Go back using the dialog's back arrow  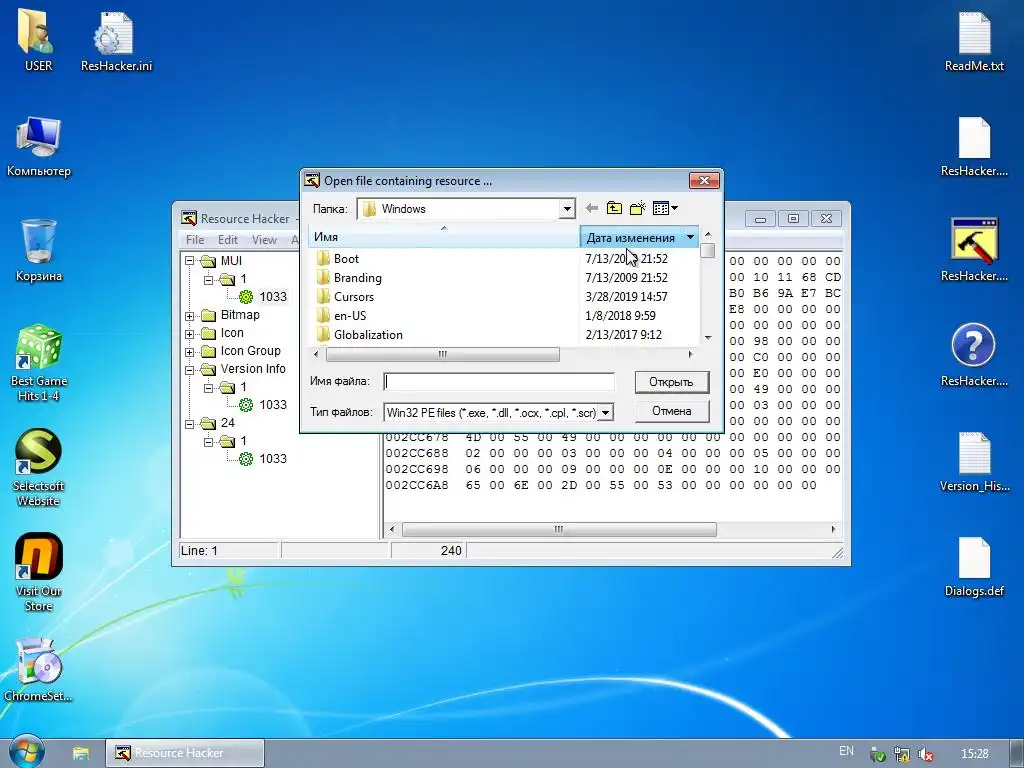point(592,208)
